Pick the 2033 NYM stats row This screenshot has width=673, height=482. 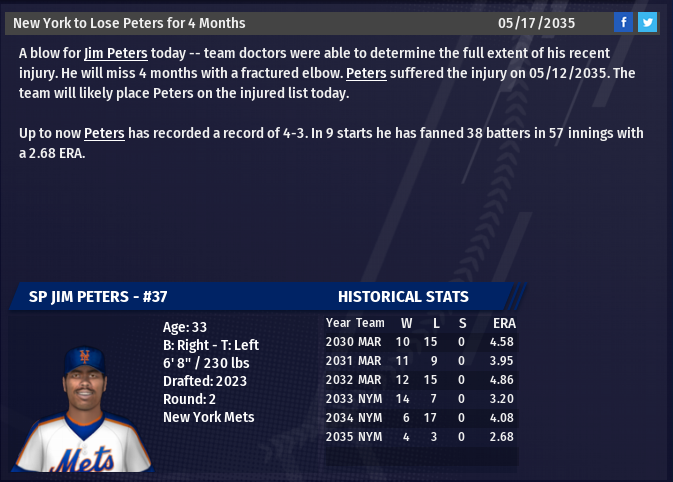pos(420,399)
